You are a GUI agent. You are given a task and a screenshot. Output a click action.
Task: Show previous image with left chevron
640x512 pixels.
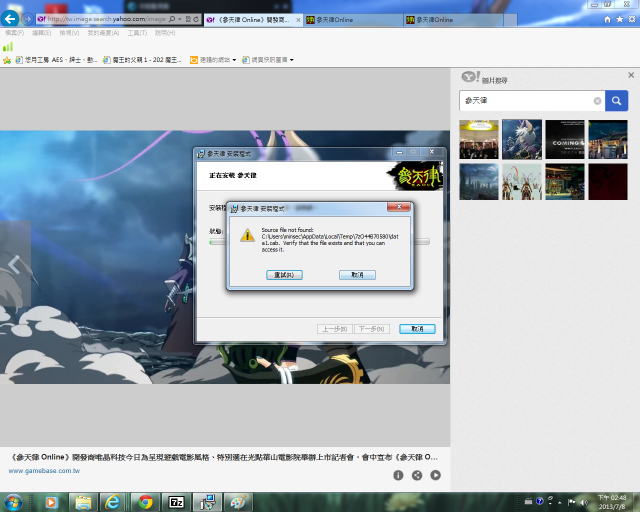tap(15, 265)
